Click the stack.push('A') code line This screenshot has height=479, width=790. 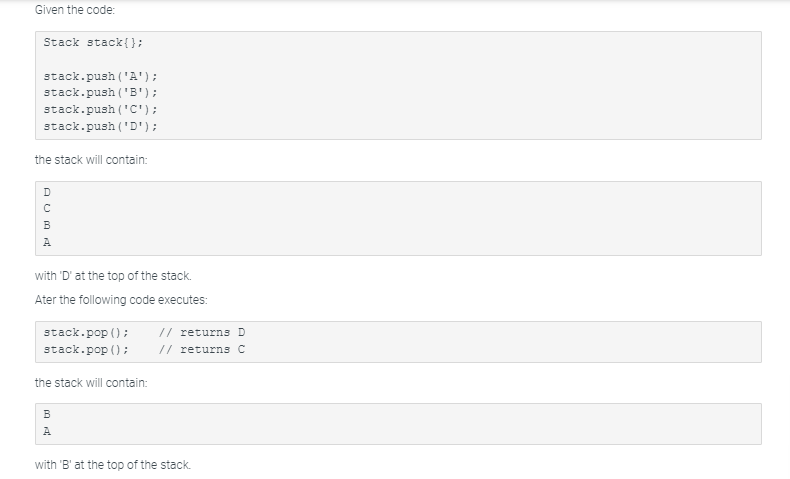(101, 77)
